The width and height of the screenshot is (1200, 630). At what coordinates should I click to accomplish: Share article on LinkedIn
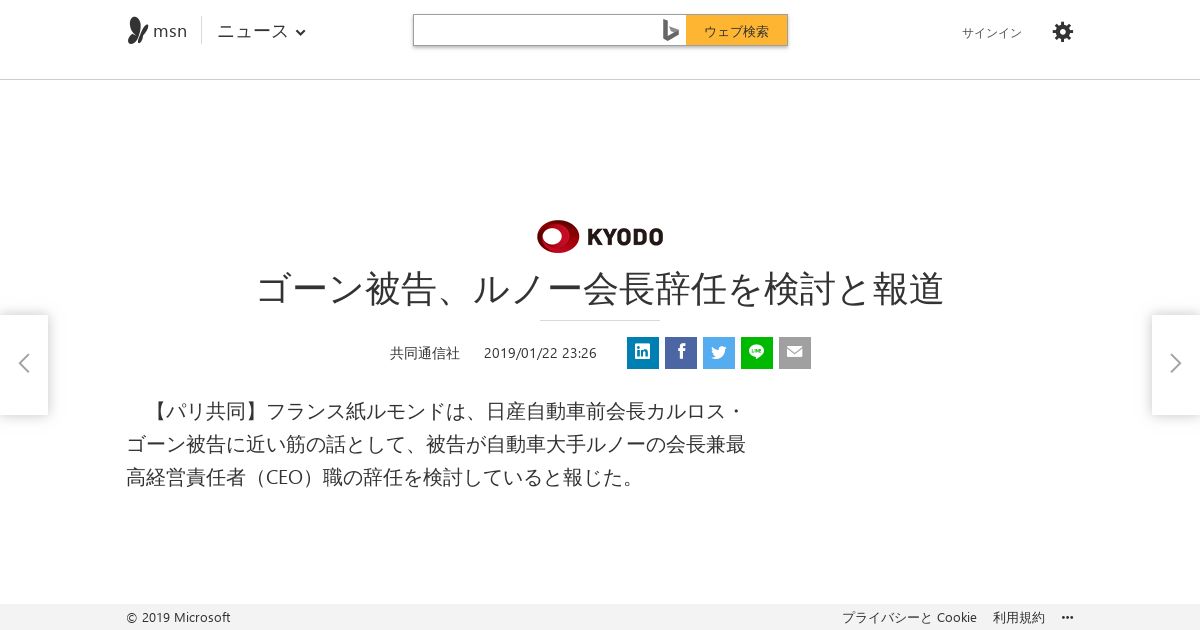[643, 353]
